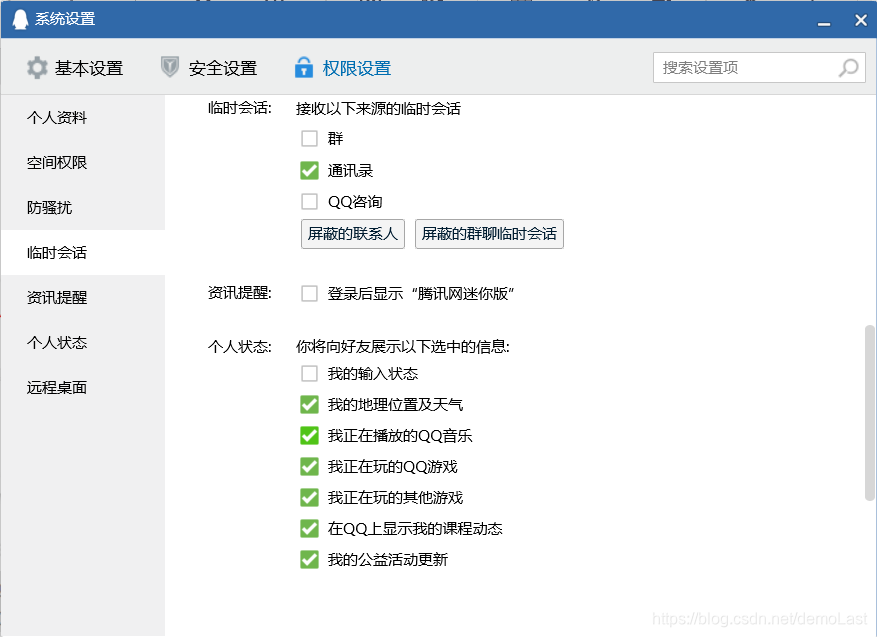Uncheck 我正在播放的QQ音乐
Screen dimensions: 877x637
[x=309, y=436]
